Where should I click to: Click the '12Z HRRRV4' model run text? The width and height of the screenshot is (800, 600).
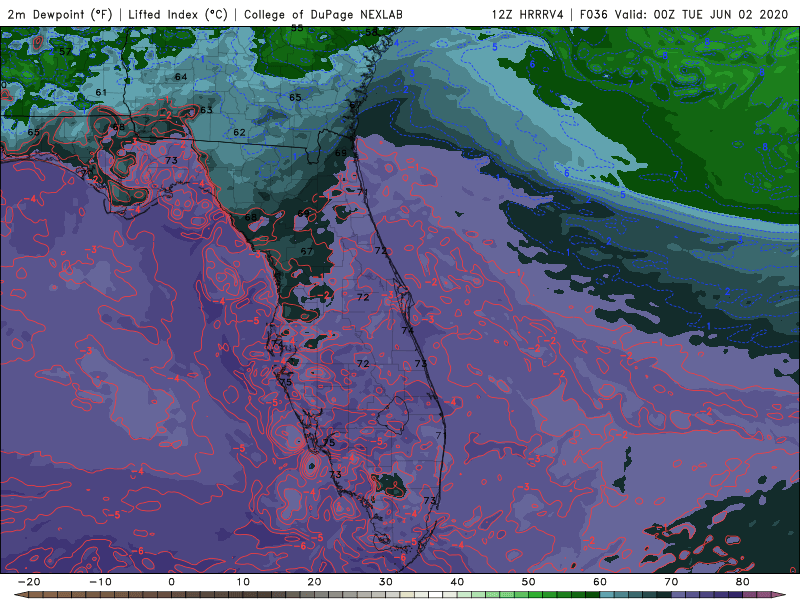pyautogui.click(x=528, y=14)
